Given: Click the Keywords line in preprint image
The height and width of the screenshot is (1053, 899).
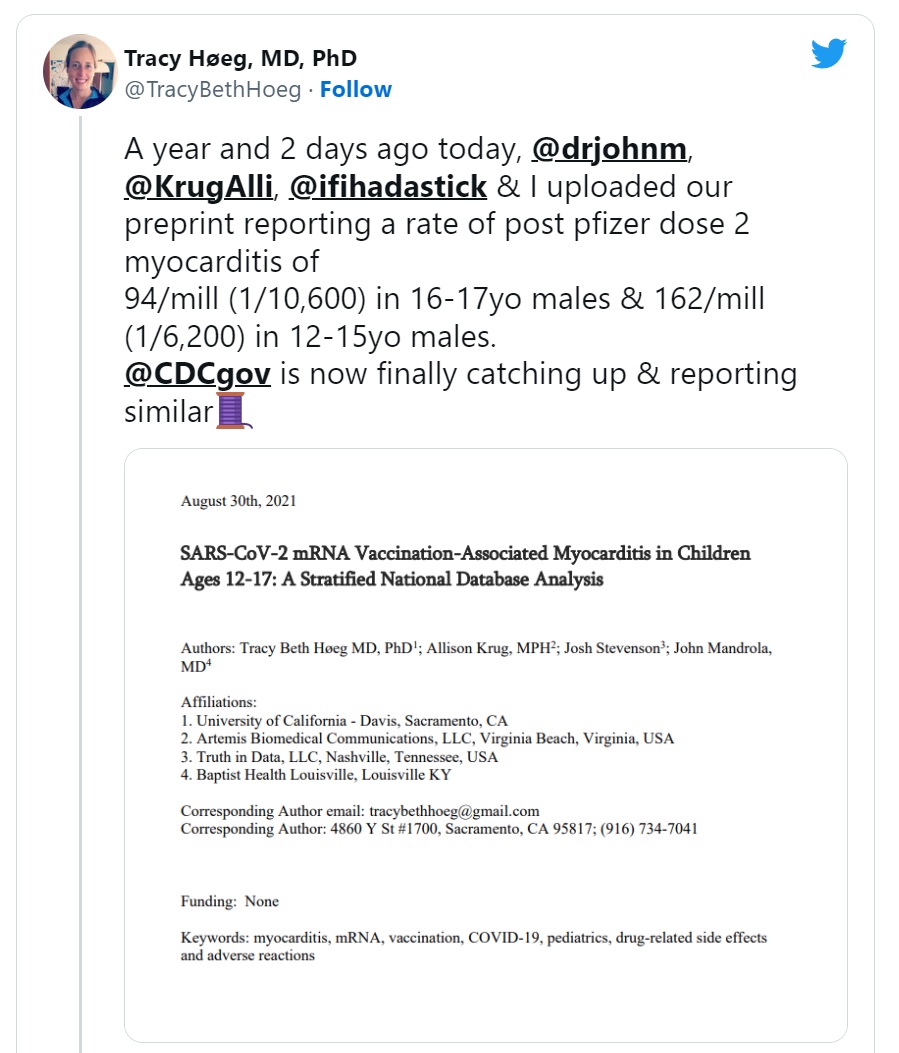Looking at the screenshot, I should (x=473, y=946).
